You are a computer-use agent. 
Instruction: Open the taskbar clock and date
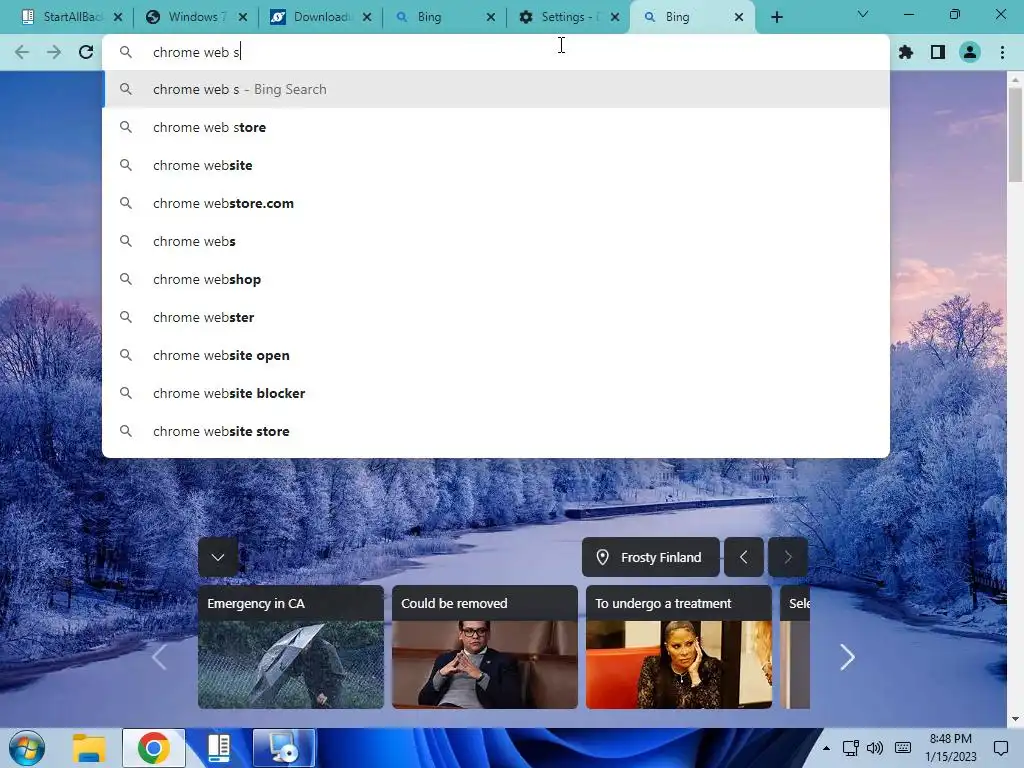click(x=951, y=748)
